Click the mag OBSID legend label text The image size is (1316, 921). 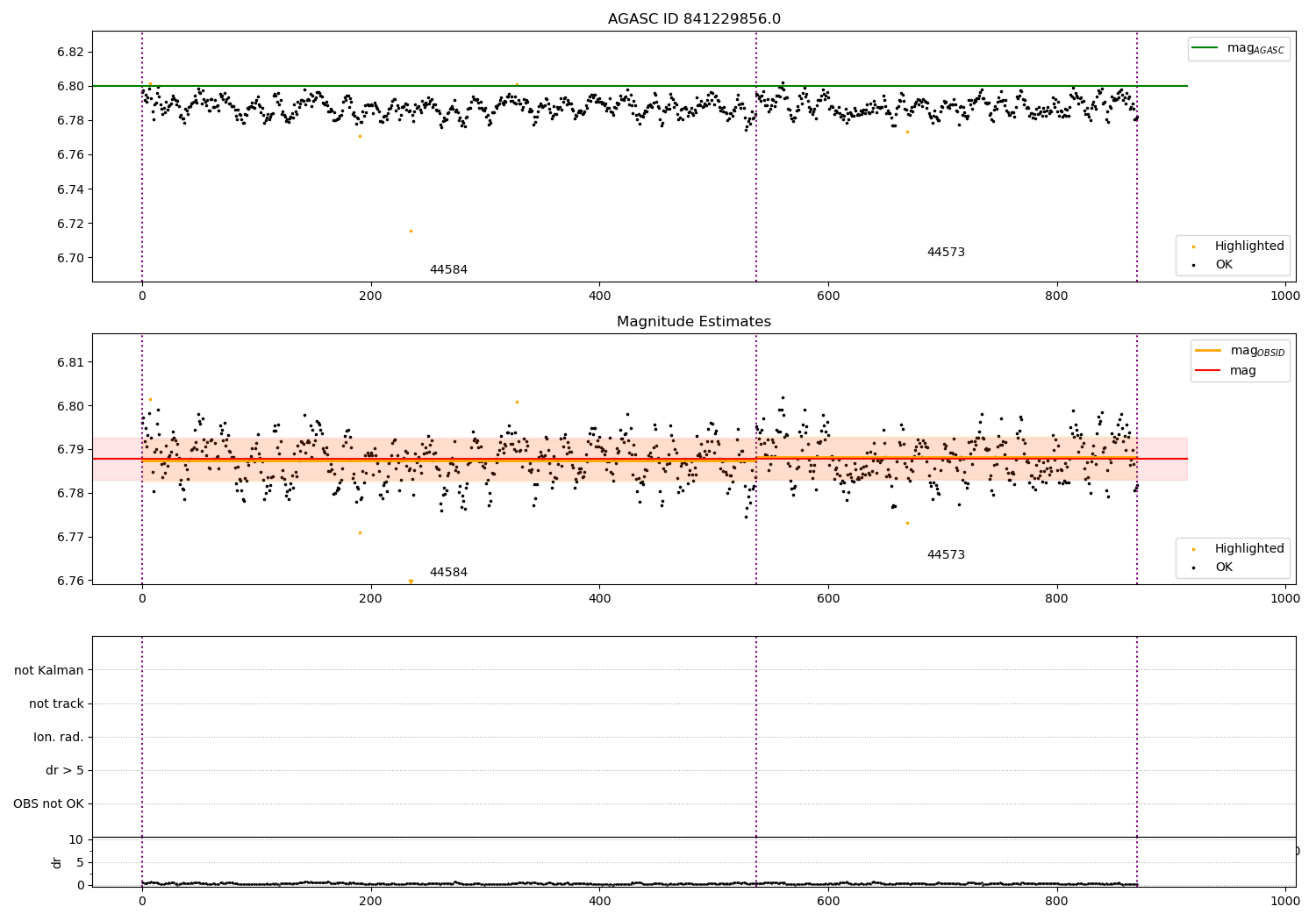click(x=1258, y=352)
